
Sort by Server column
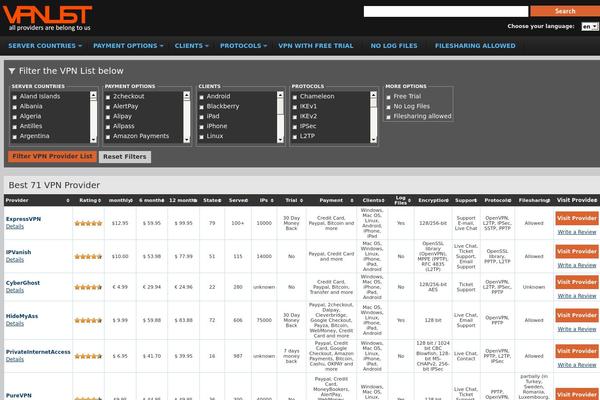coord(238,201)
